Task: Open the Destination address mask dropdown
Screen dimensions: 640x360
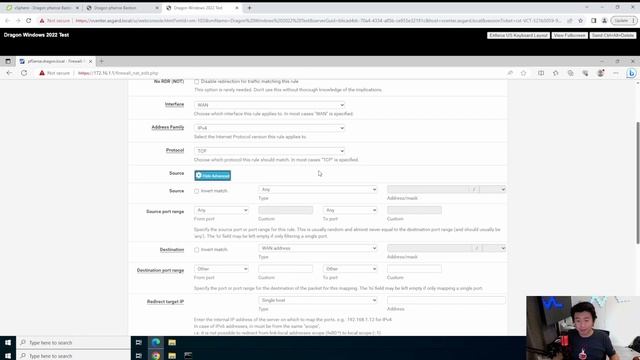Action: [494, 248]
